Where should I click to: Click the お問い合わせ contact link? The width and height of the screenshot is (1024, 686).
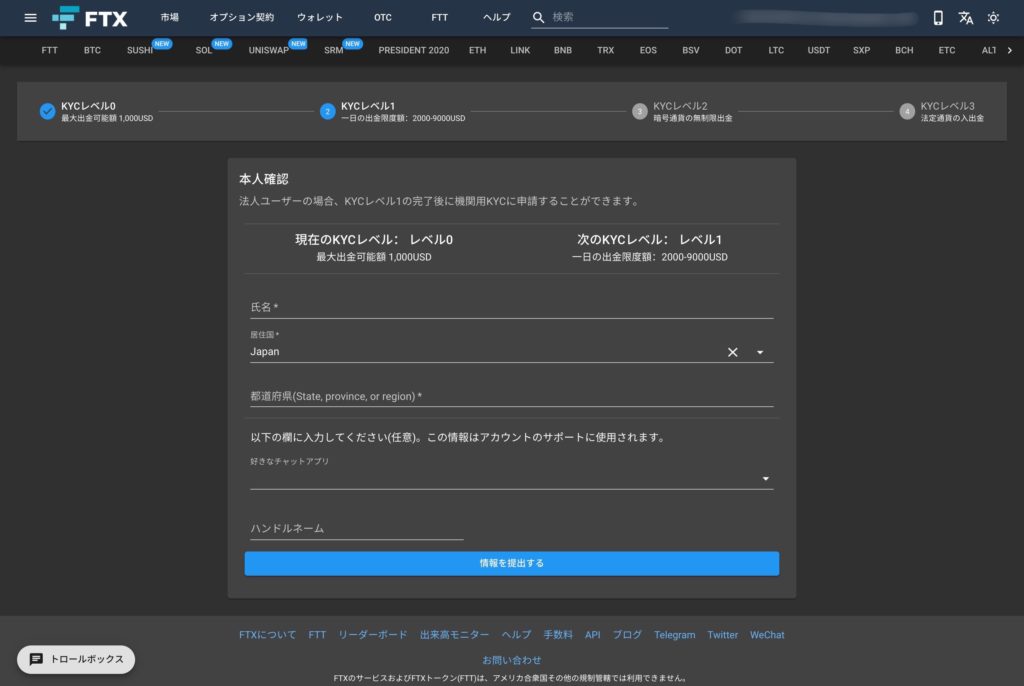511,660
